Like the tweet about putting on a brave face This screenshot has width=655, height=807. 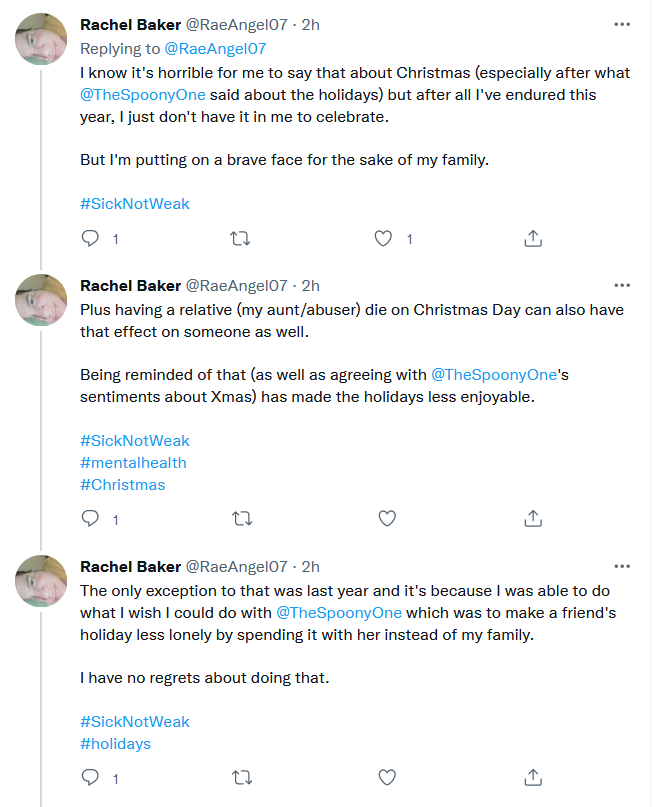[x=383, y=238]
